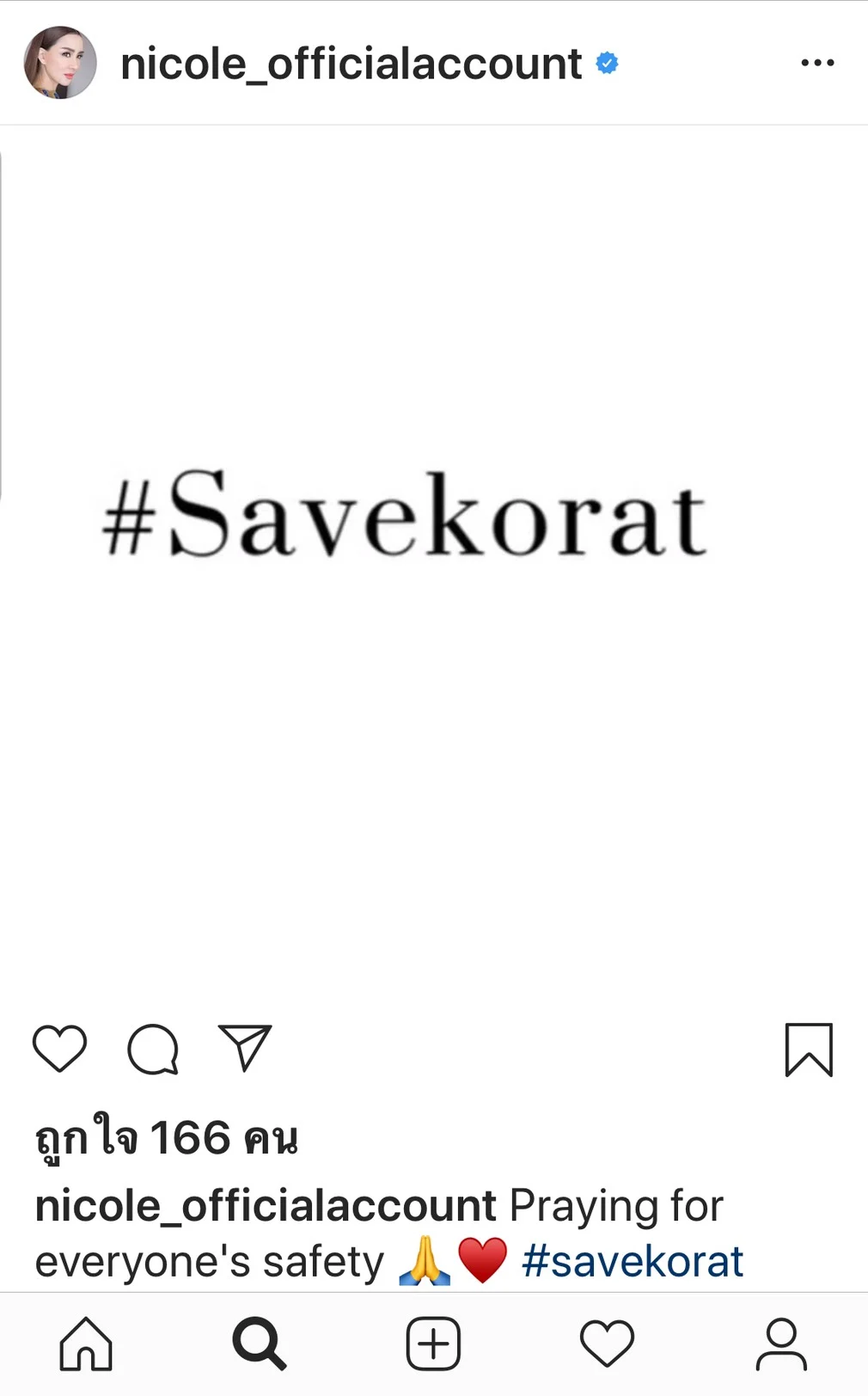Tap the username in the caption

(266, 1206)
